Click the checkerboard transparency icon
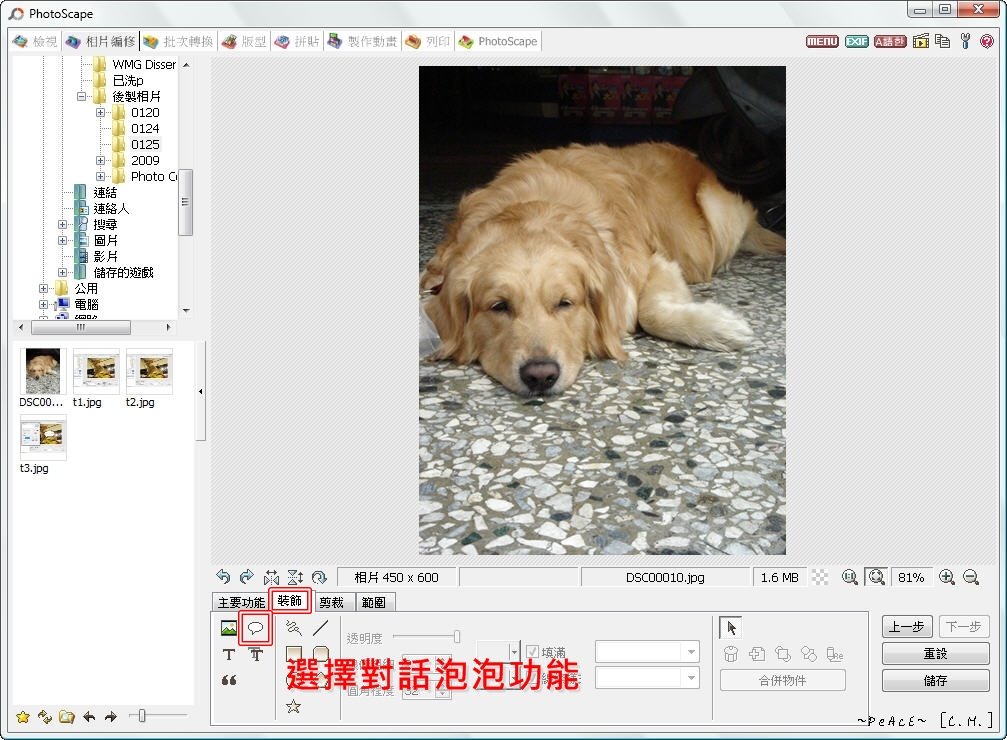This screenshot has height=740, width=1007. [x=820, y=577]
